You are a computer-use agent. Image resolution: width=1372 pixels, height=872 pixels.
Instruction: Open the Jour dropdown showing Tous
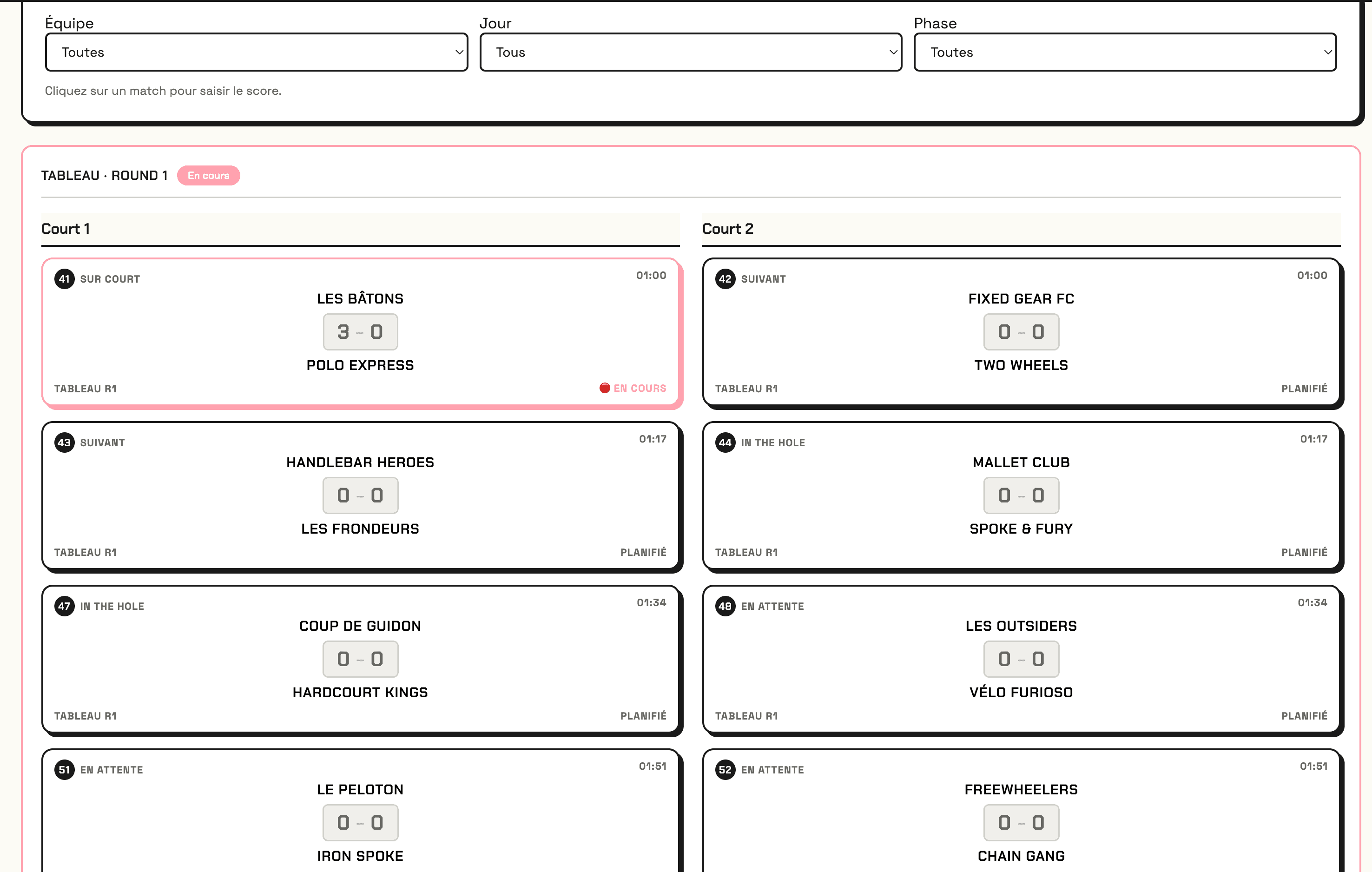[x=691, y=52]
